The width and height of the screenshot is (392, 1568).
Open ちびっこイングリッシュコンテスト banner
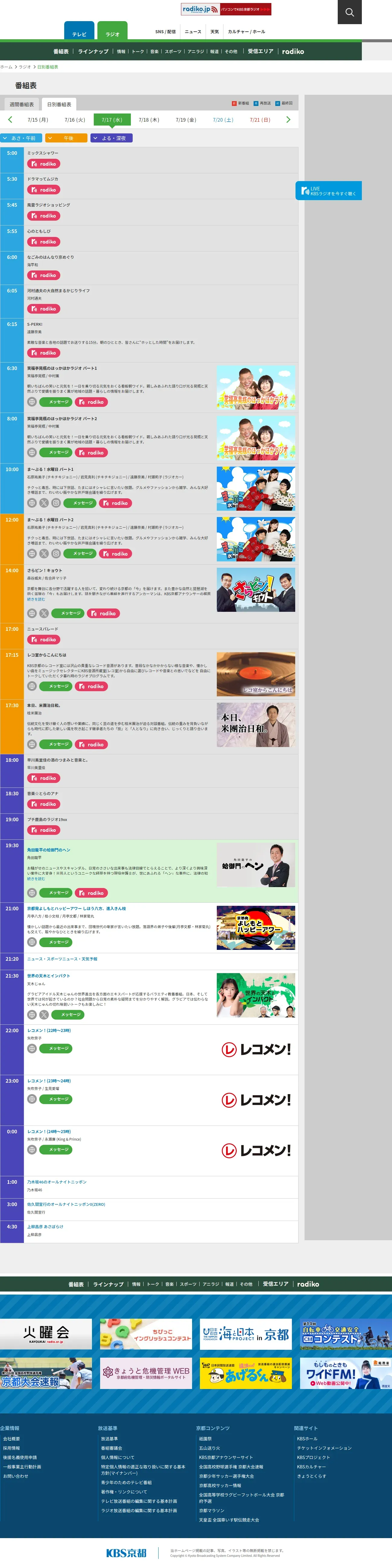[146, 1334]
